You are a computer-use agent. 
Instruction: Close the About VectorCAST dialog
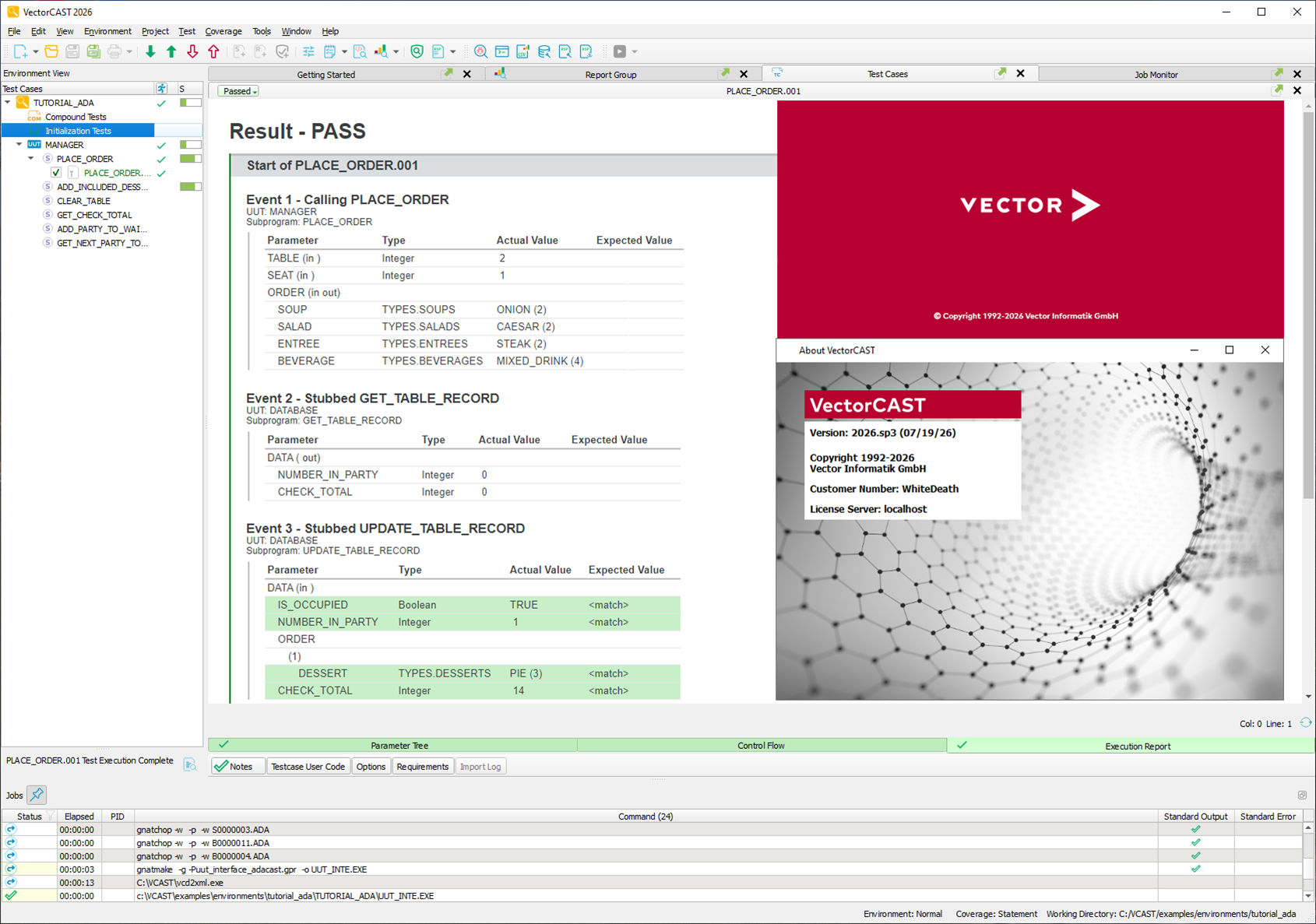(1265, 350)
